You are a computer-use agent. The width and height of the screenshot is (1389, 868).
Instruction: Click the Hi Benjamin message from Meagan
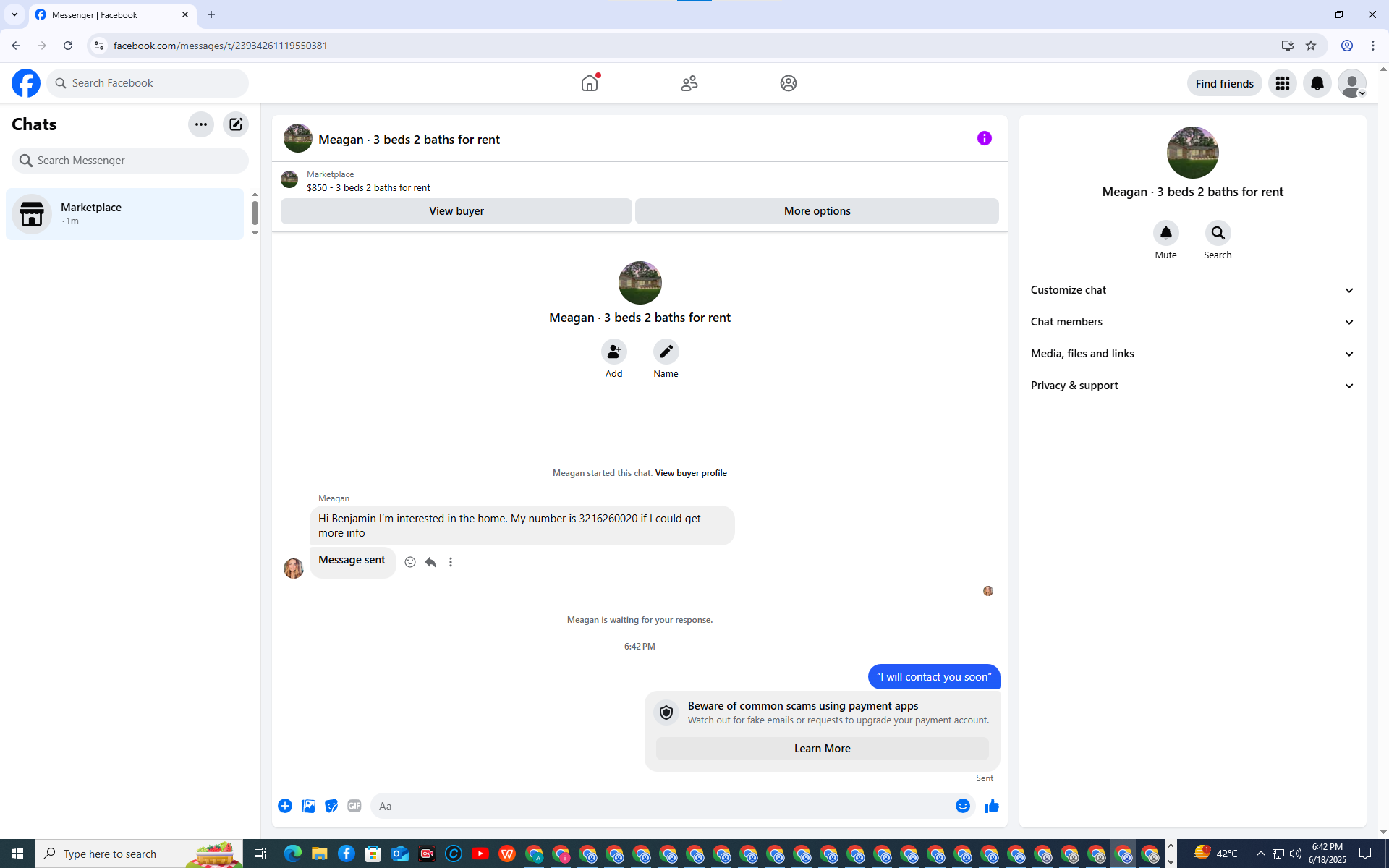522,526
